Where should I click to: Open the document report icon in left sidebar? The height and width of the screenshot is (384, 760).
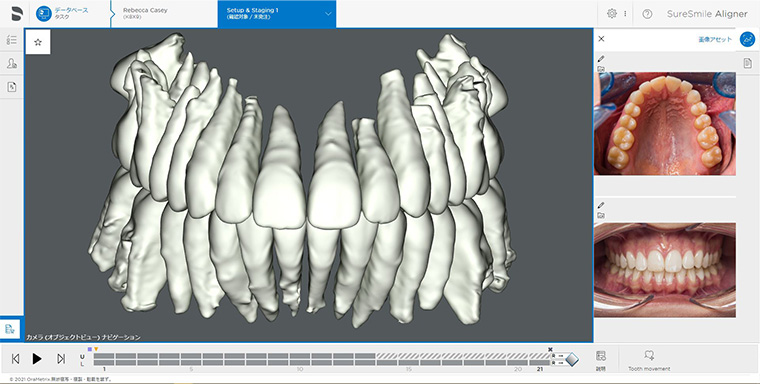[12, 87]
